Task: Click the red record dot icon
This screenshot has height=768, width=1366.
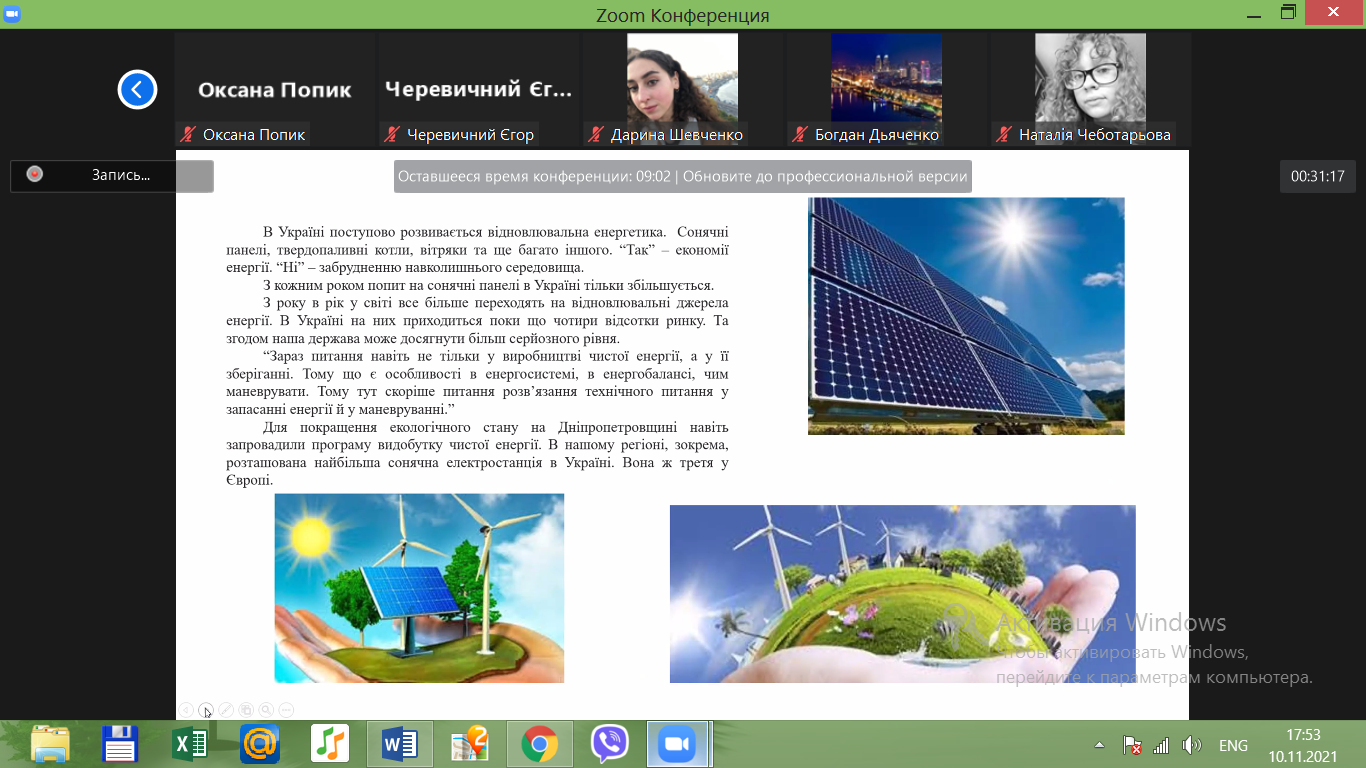Action: click(35, 174)
